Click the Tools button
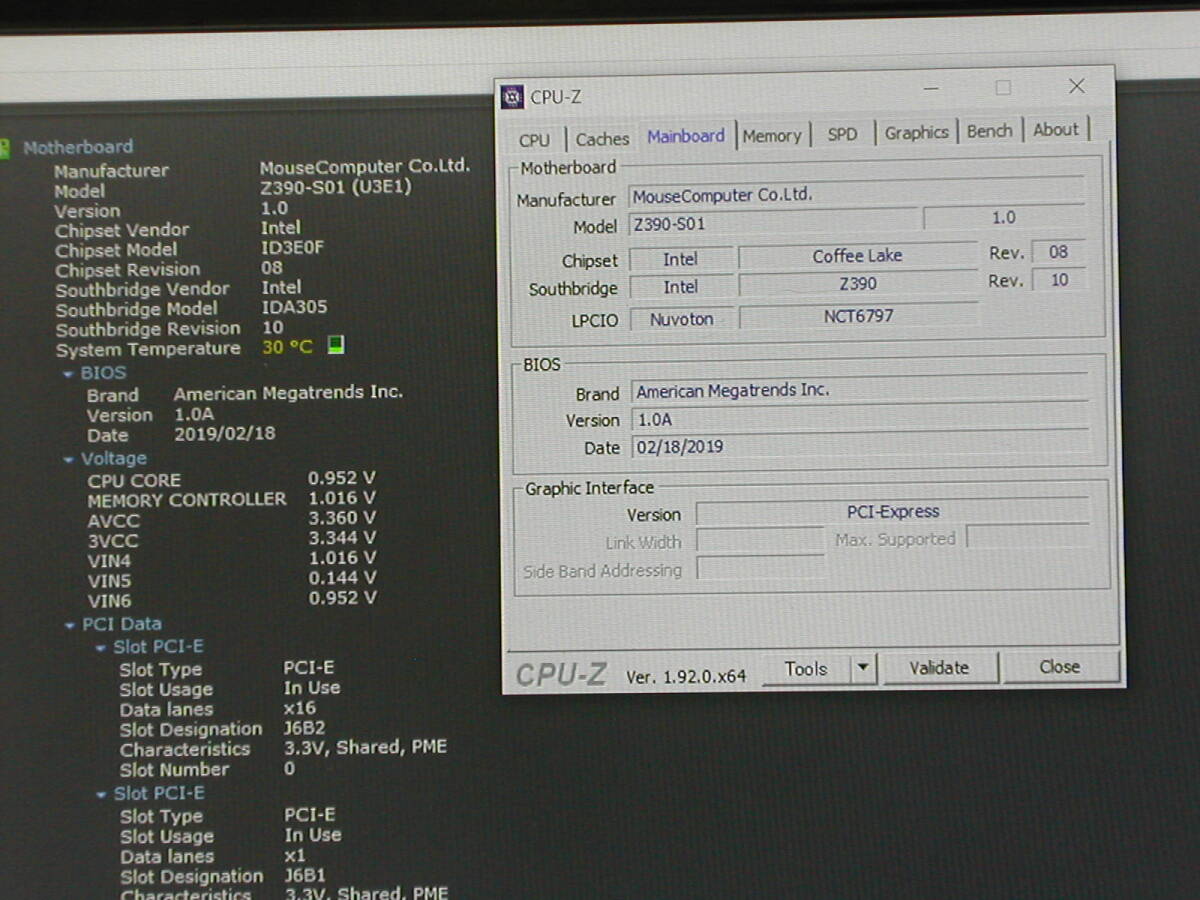Image resolution: width=1200 pixels, height=900 pixels. pyautogui.click(x=806, y=669)
